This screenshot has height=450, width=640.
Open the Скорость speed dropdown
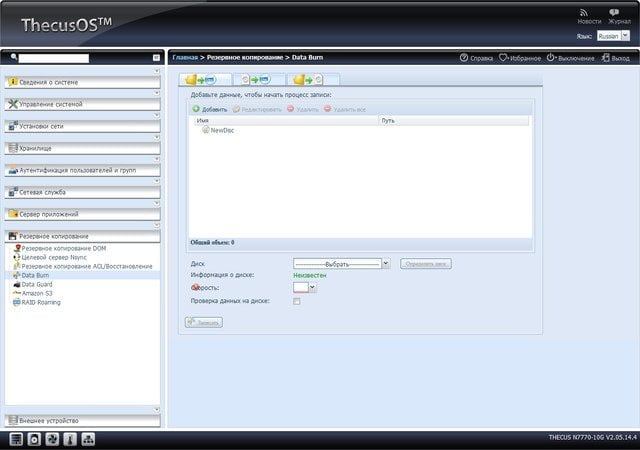304,287
